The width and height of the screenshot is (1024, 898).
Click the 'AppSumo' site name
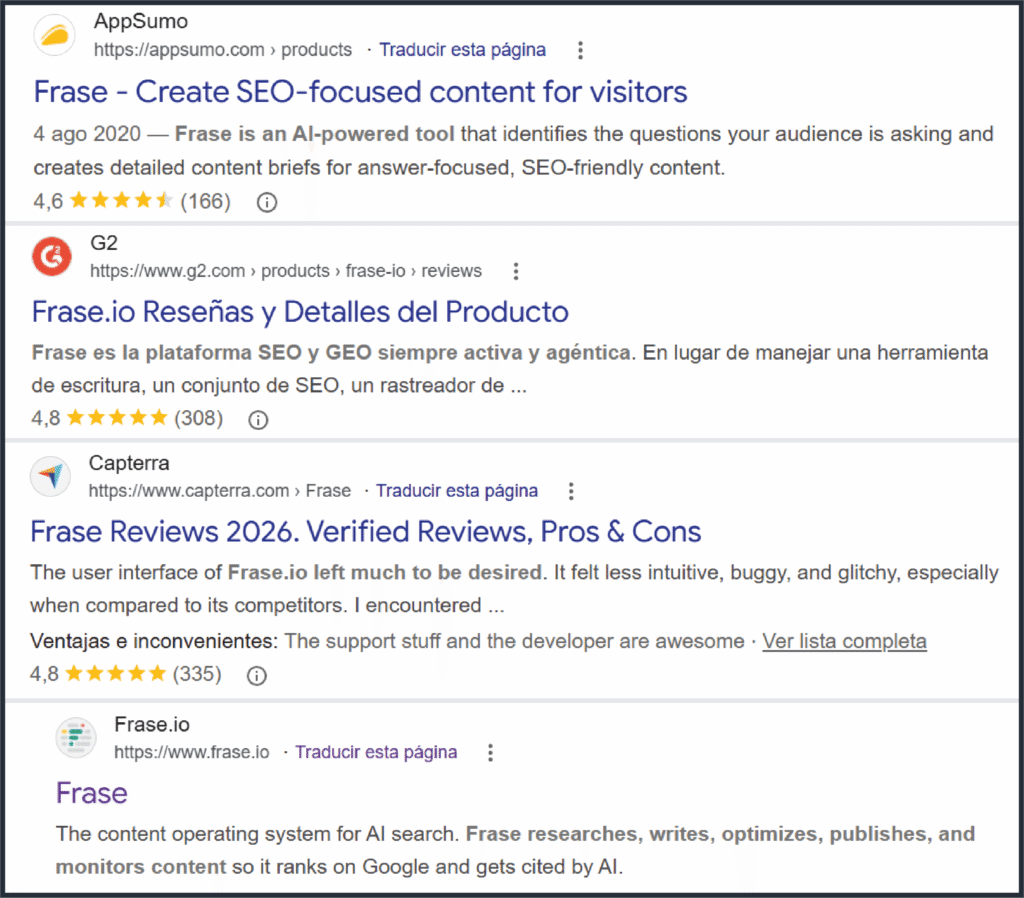click(x=141, y=21)
